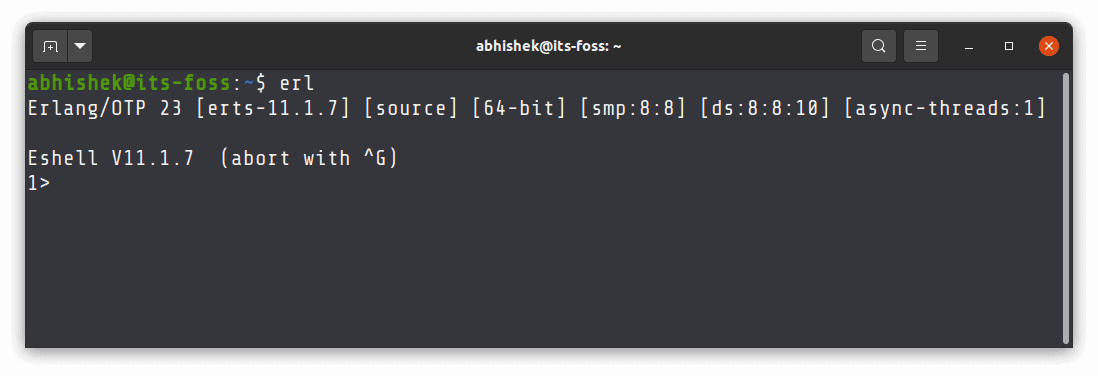Open a new terminal tab
1098x376 pixels.
[x=50, y=46]
